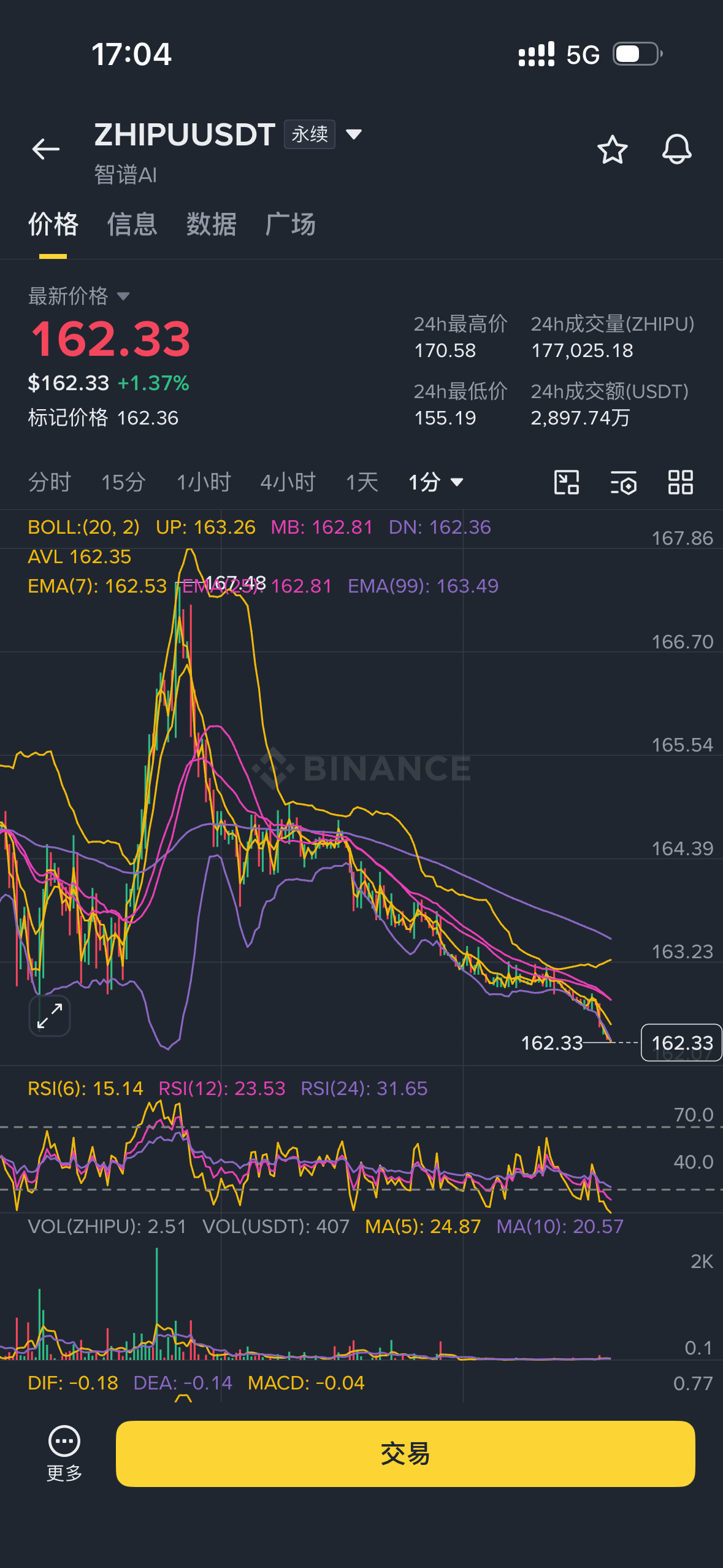723x1568 pixels.
Task: Switch to the 价格 tab
Action: pyautogui.click(x=53, y=224)
